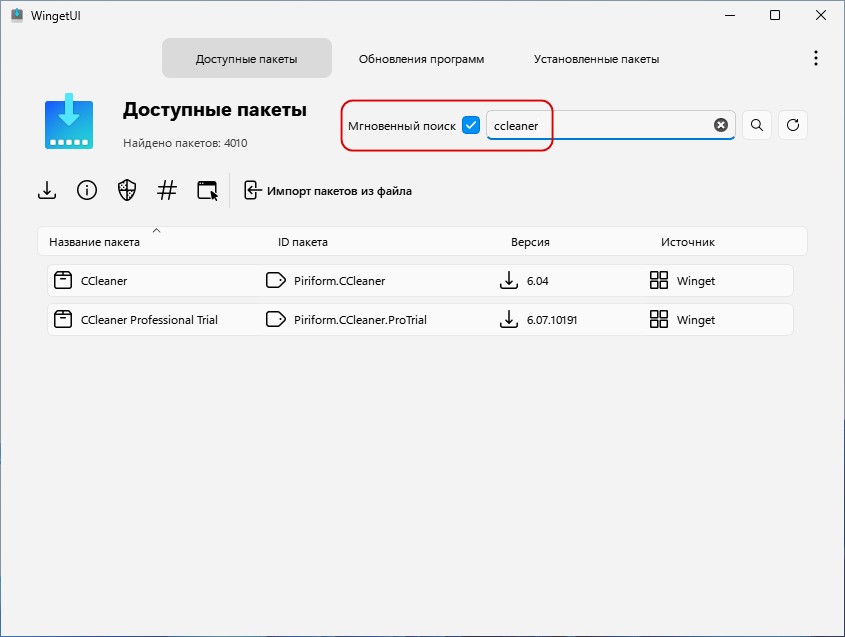Screen dimensions: 845x637
Task: Click the Winget source text in CCleaner row
Action: (x=696, y=281)
